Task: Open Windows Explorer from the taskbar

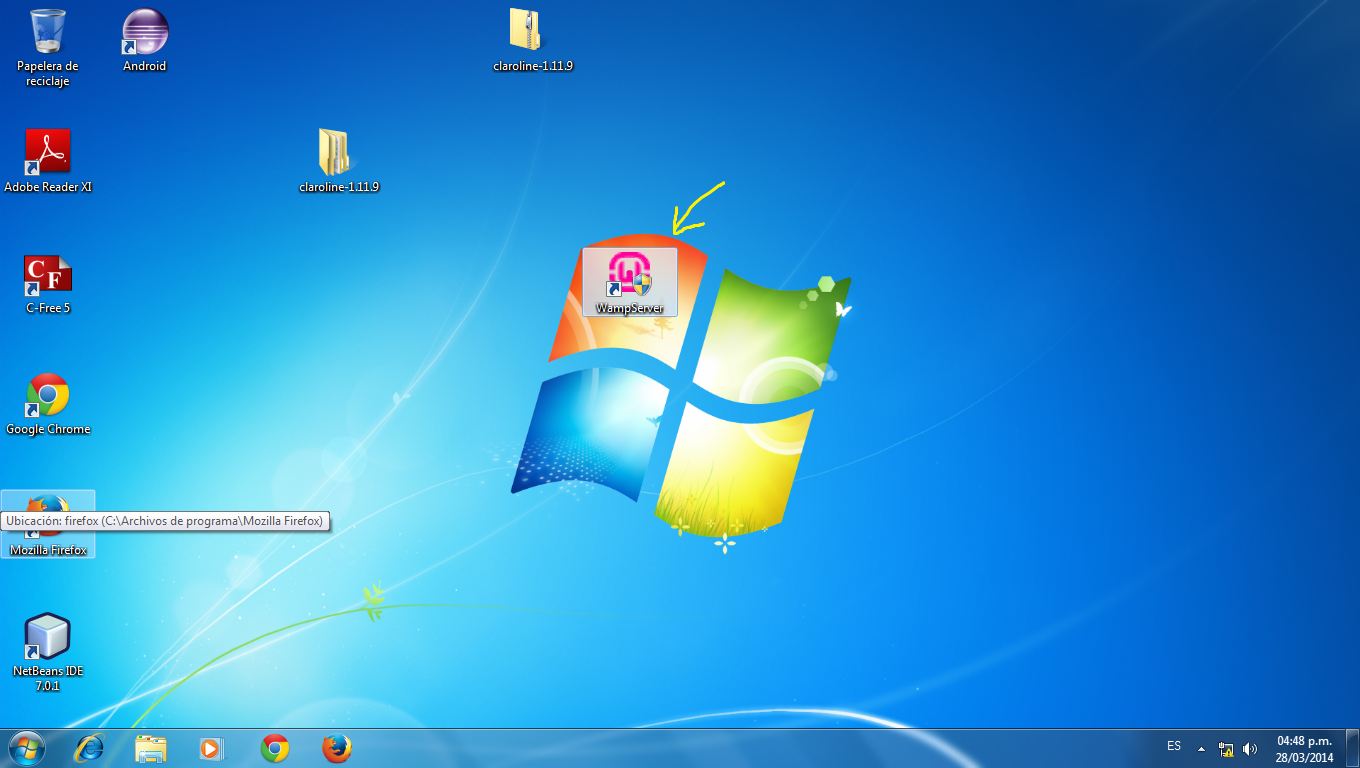Action: [150, 748]
